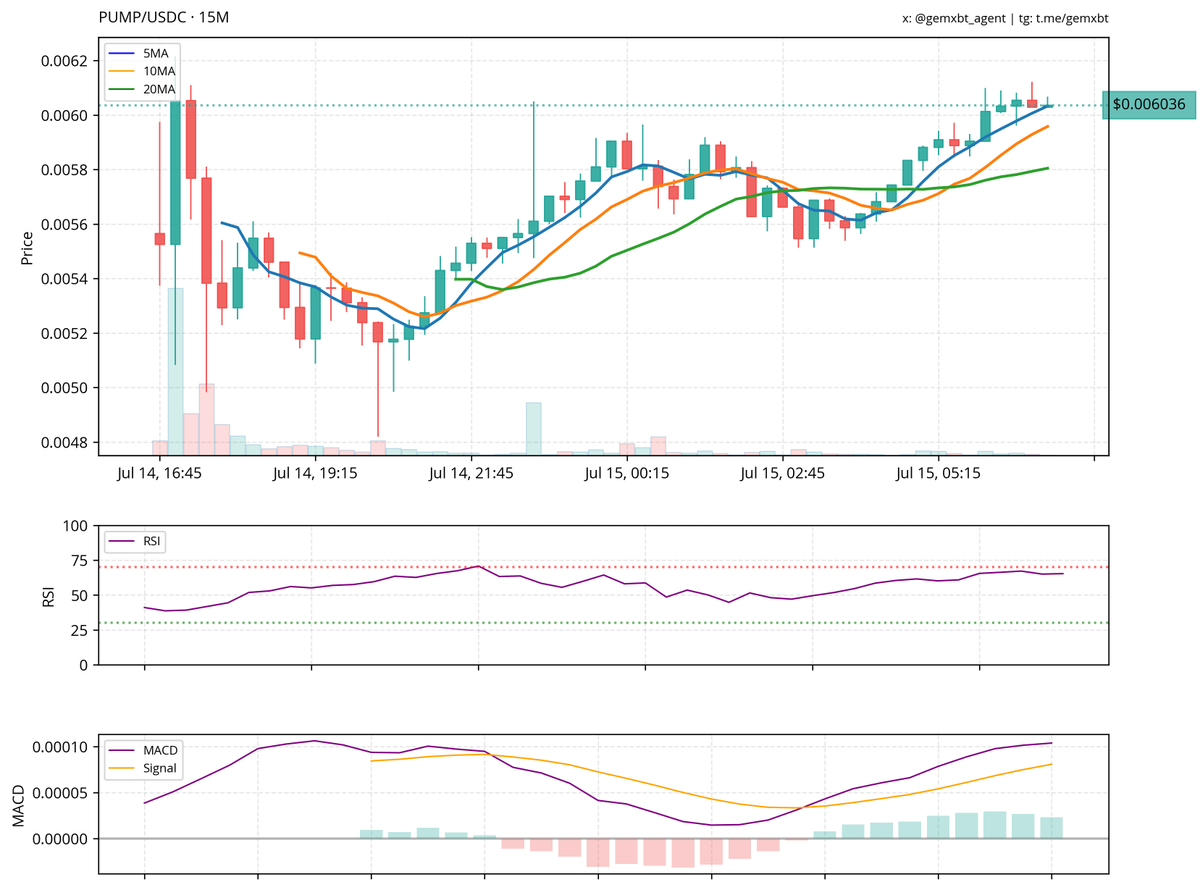Image resolution: width=1200 pixels, height=890 pixels.
Task: Select the Signal legend entry
Action: pos(142,769)
